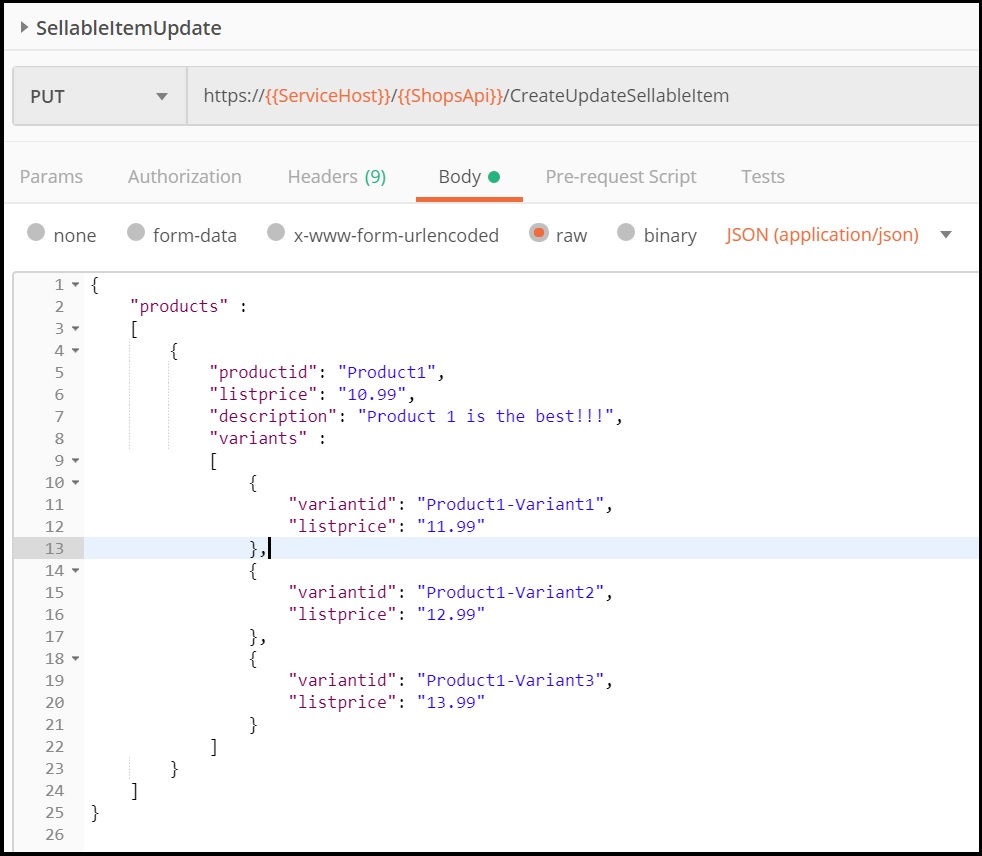This screenshot has height=856, width=982.
Task: Expand the SellableItemUpdate request title
Action: click(24, 27)
